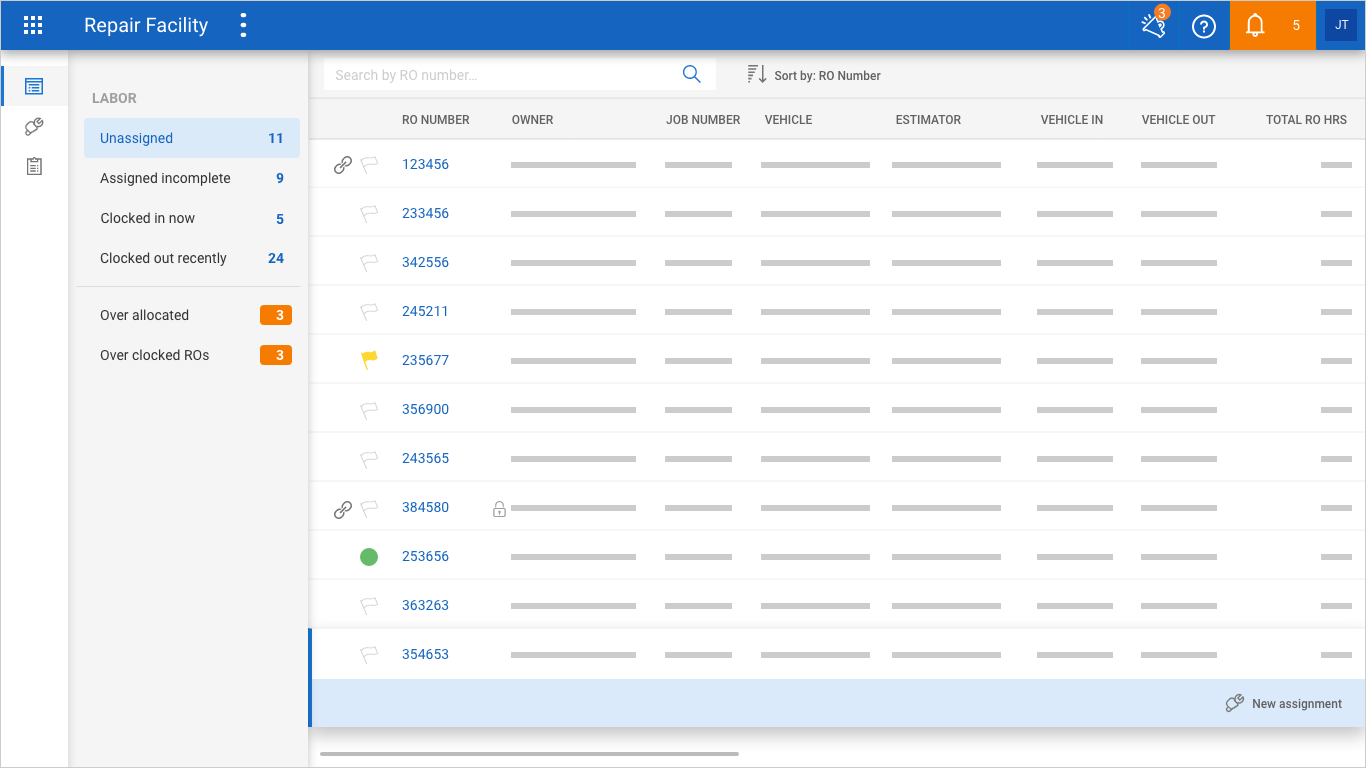Open the wrench assignments icon in left rail
The image size is (1366, 768).
pyautogui.click(x=34, y=127)
